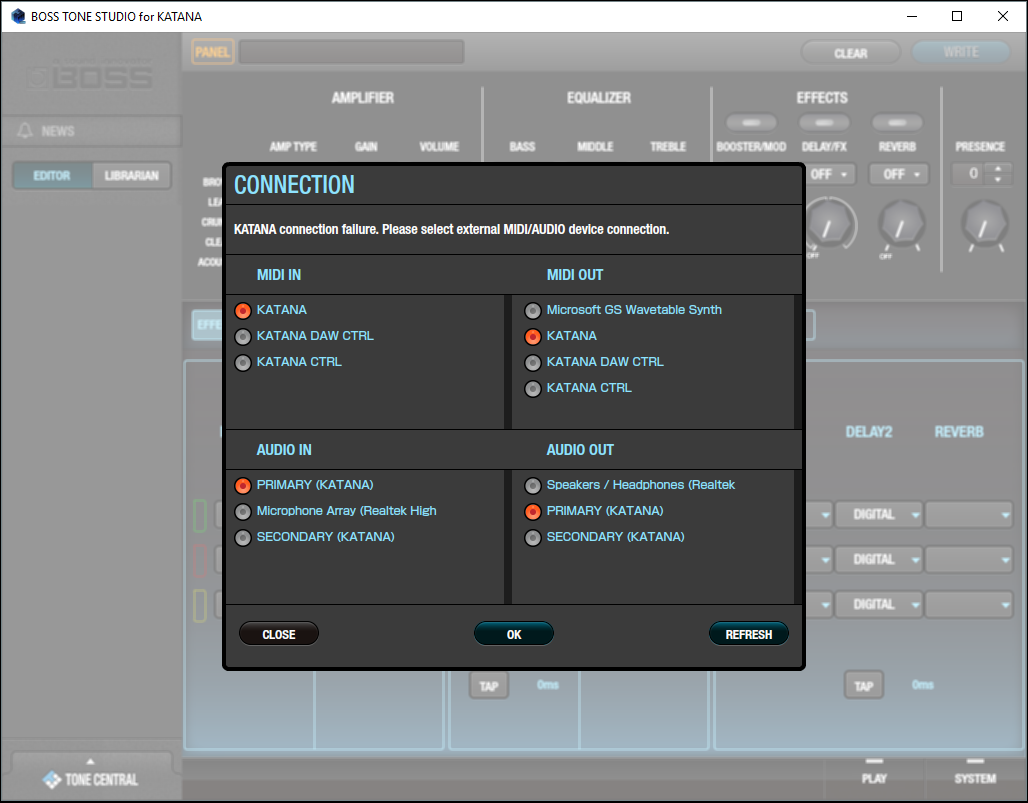Click the BOSS logo
The image size is (1028, 803).
click(91, 75)
